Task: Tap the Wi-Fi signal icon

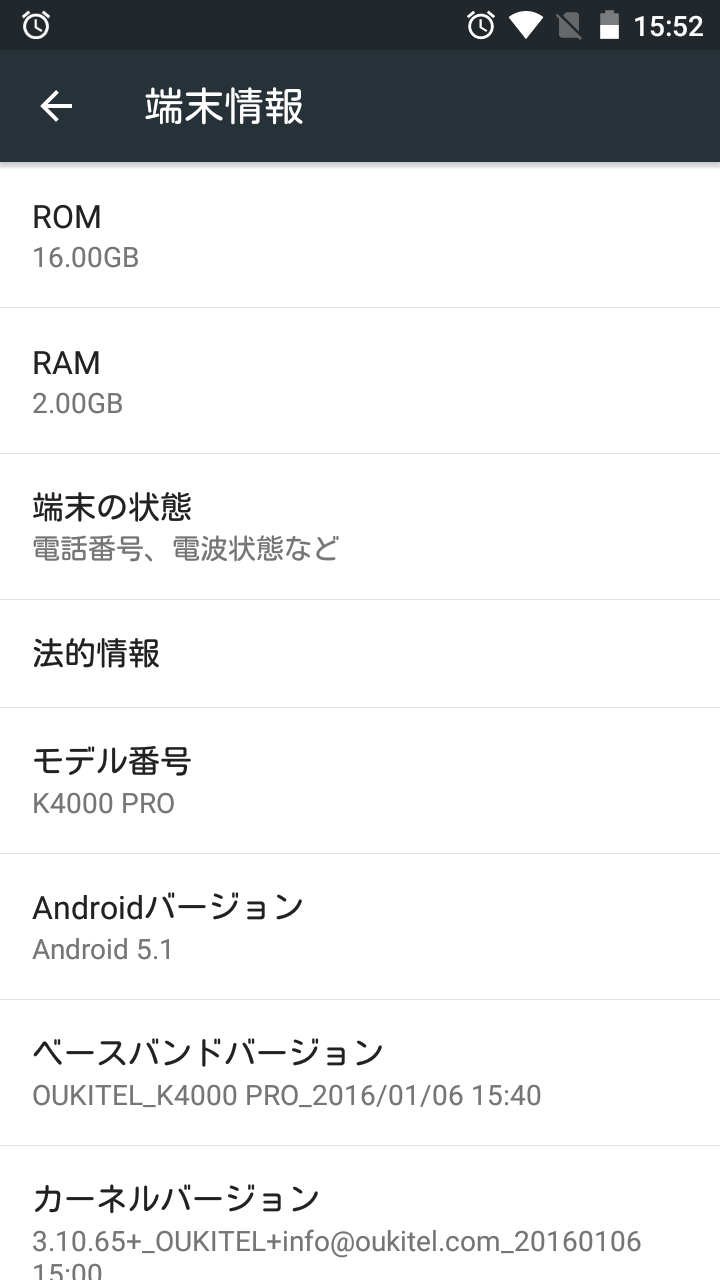Action: pos(525,25)
